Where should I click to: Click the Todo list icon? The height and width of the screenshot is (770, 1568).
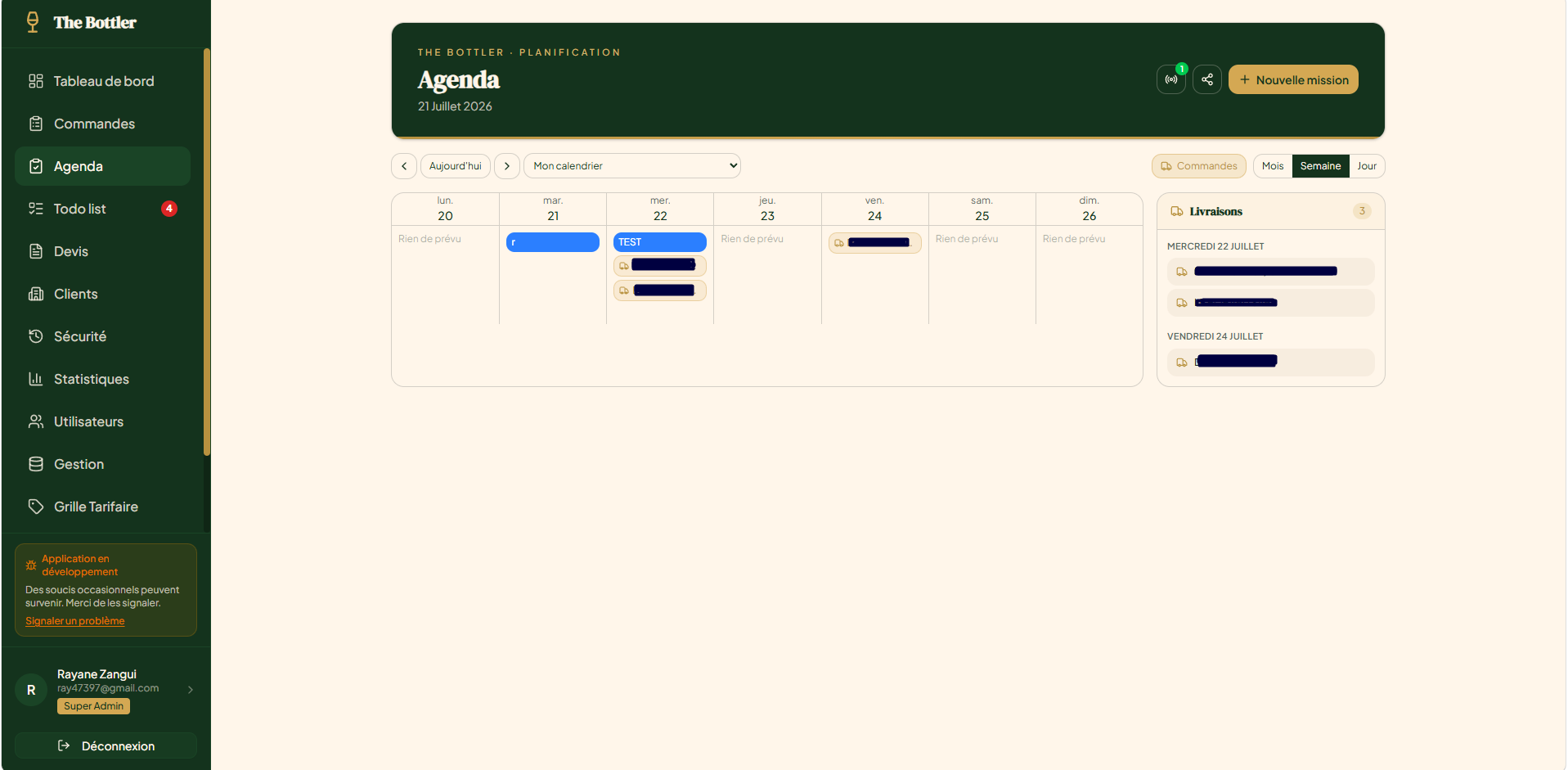click(36, 209)
